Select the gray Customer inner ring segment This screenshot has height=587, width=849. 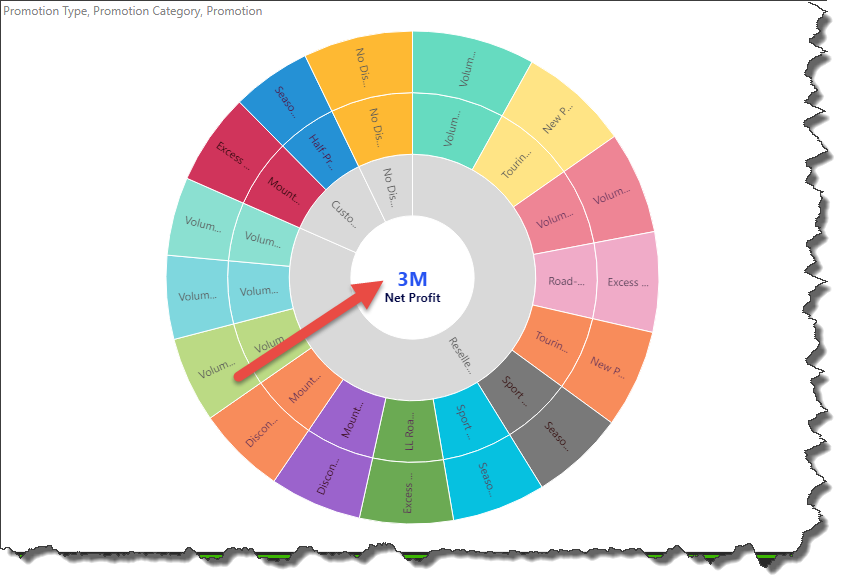click(344, 213)
